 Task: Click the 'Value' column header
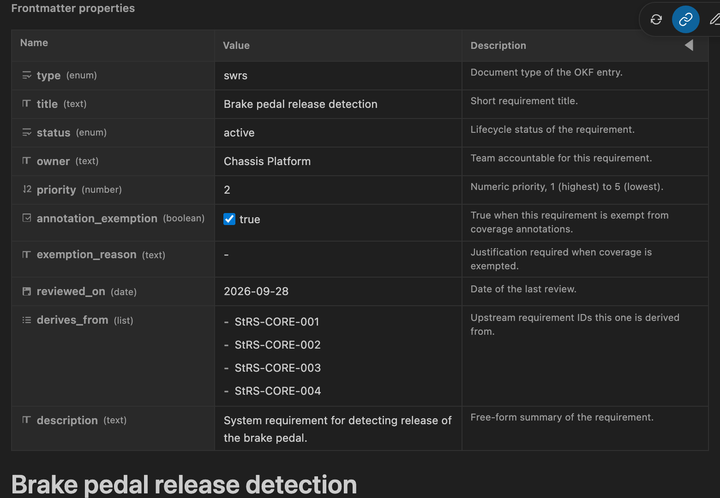236,45
